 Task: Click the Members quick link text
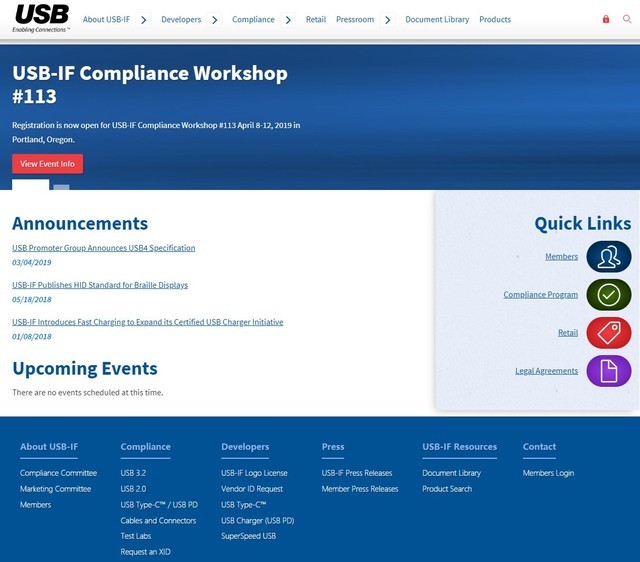pyautogui.click(x=562, y=257)
